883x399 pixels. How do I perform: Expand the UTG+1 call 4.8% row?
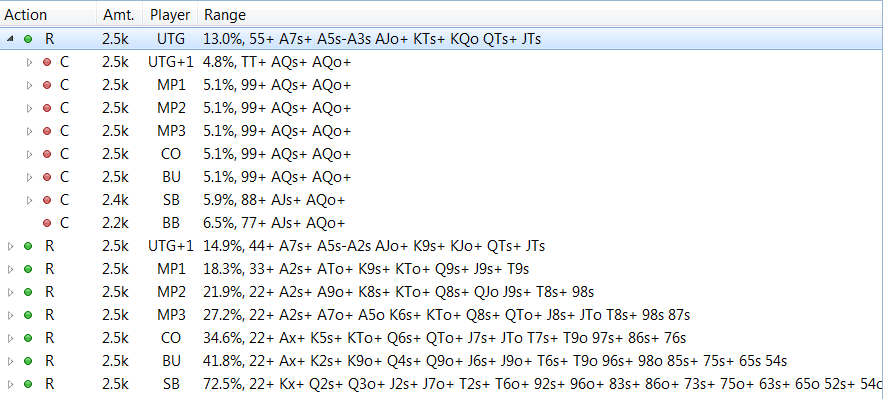[x=29, y=62]
